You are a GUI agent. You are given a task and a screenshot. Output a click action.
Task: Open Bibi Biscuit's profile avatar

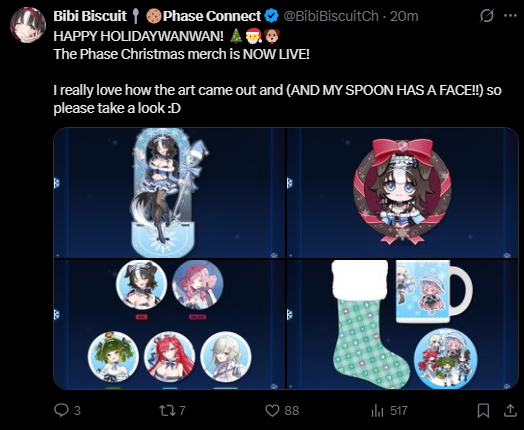pyautogui.click(x=28, y=25)
